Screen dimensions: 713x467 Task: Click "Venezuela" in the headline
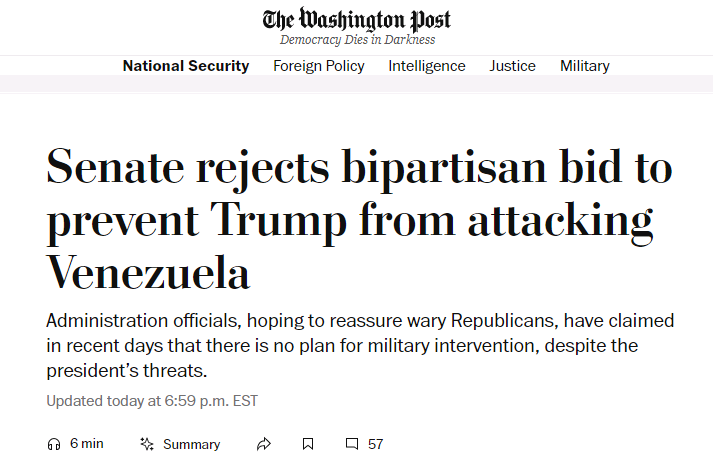point(148,270)
